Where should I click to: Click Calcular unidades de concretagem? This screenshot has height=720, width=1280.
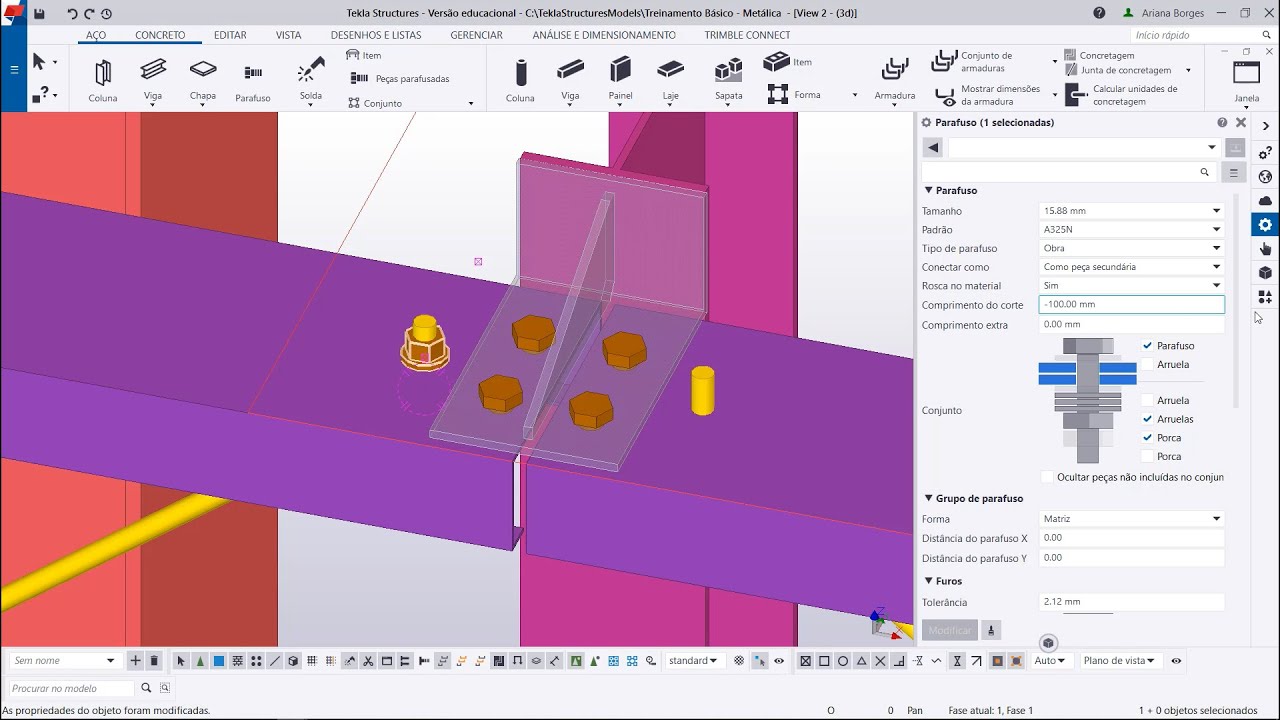pos(1123,95)
